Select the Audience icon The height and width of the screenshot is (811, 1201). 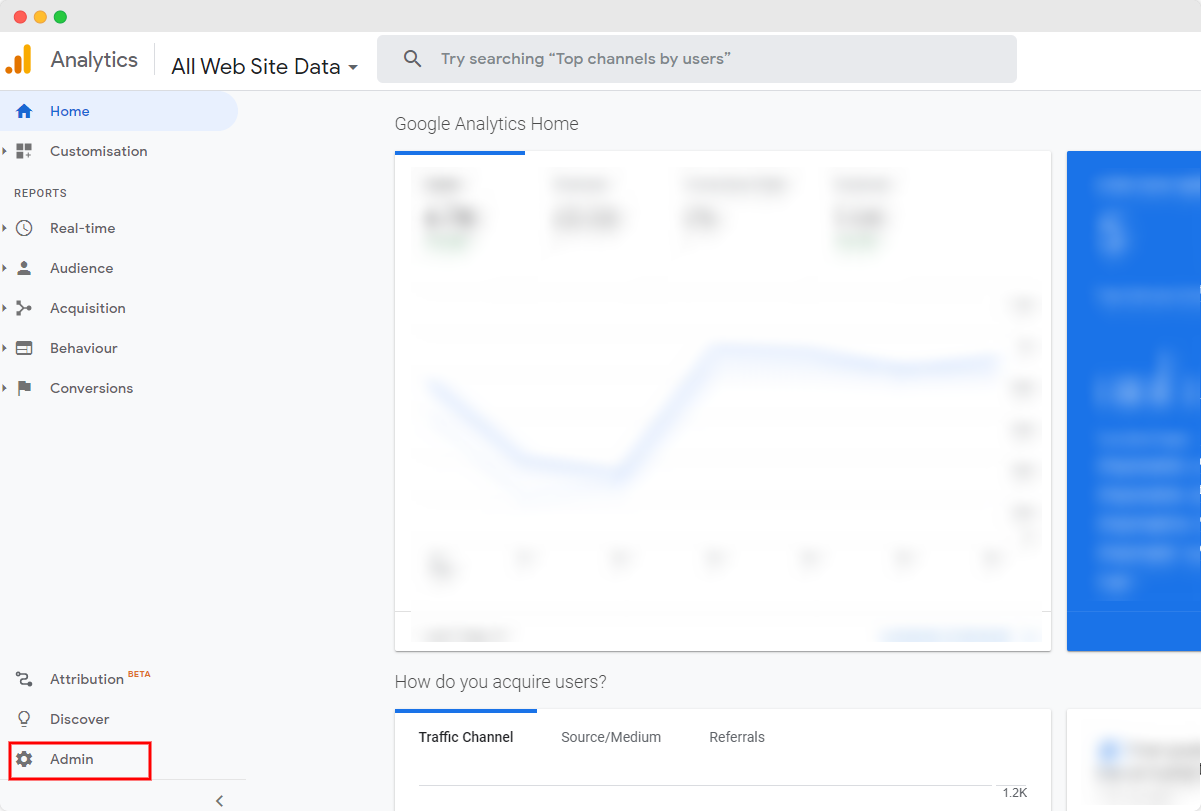point(24,268)
